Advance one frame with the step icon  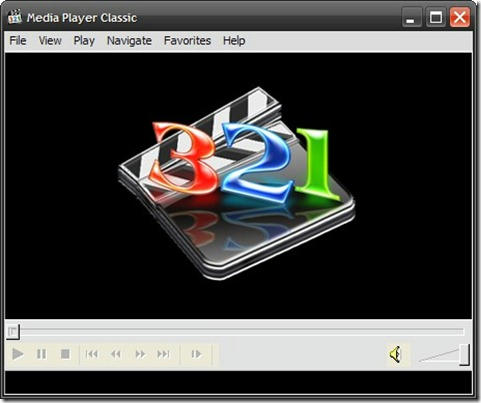click(196, 354)
